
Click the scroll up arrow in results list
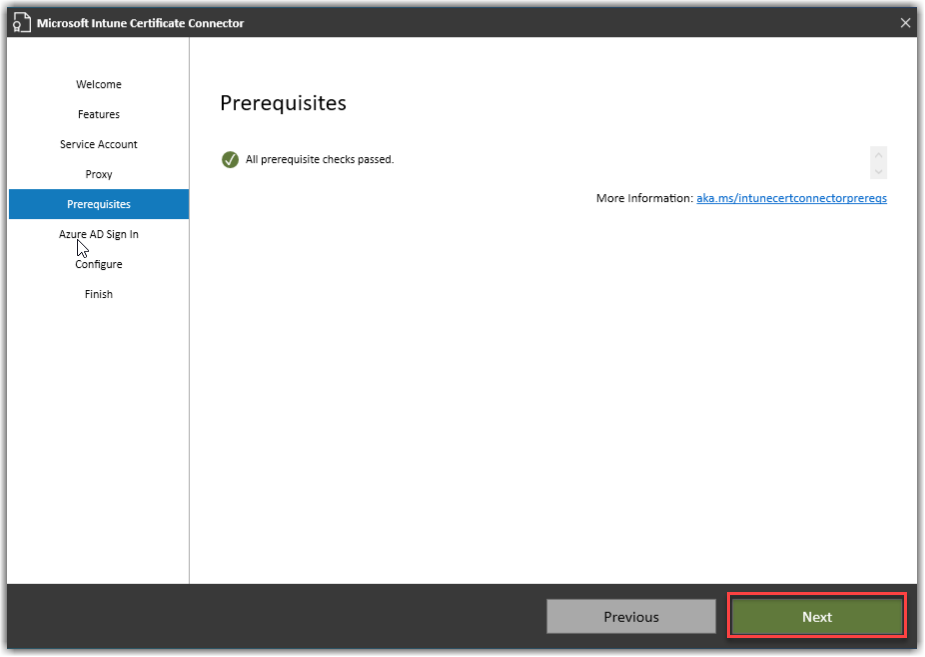[878, 155]
